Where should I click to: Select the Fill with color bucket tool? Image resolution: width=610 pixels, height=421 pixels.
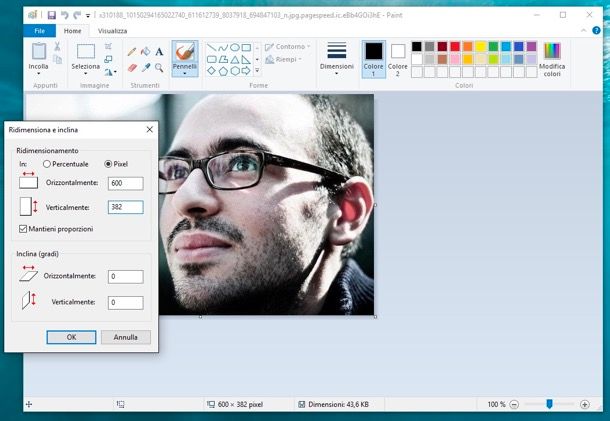point(145,51)
